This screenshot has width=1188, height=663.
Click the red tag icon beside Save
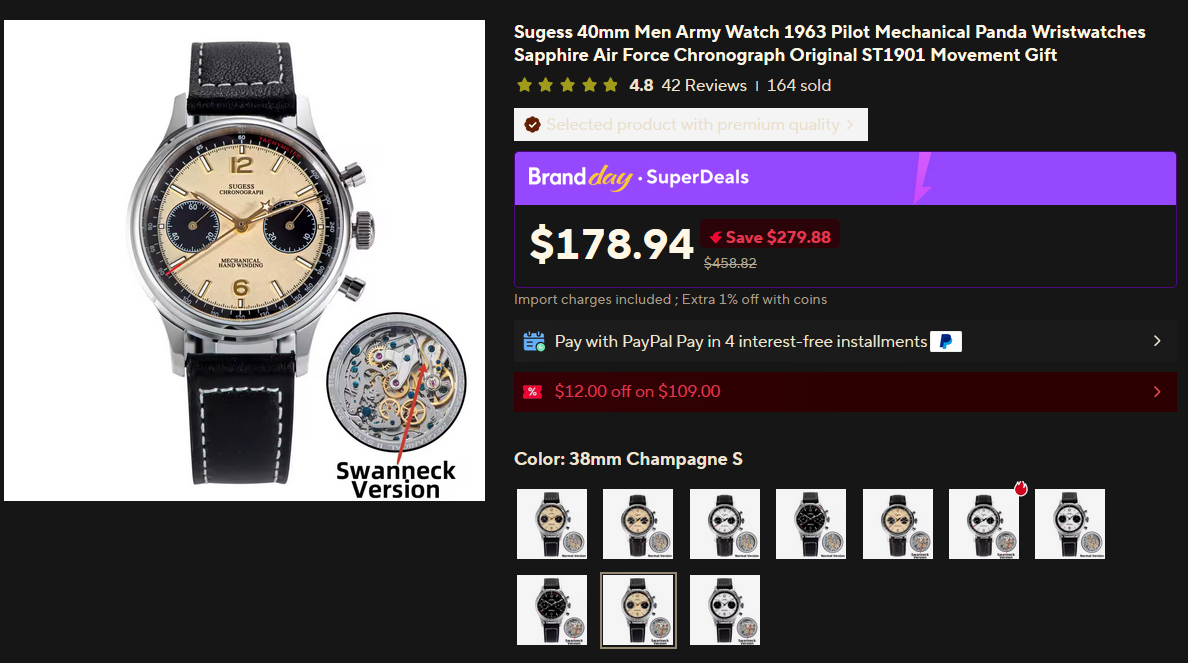715,238
